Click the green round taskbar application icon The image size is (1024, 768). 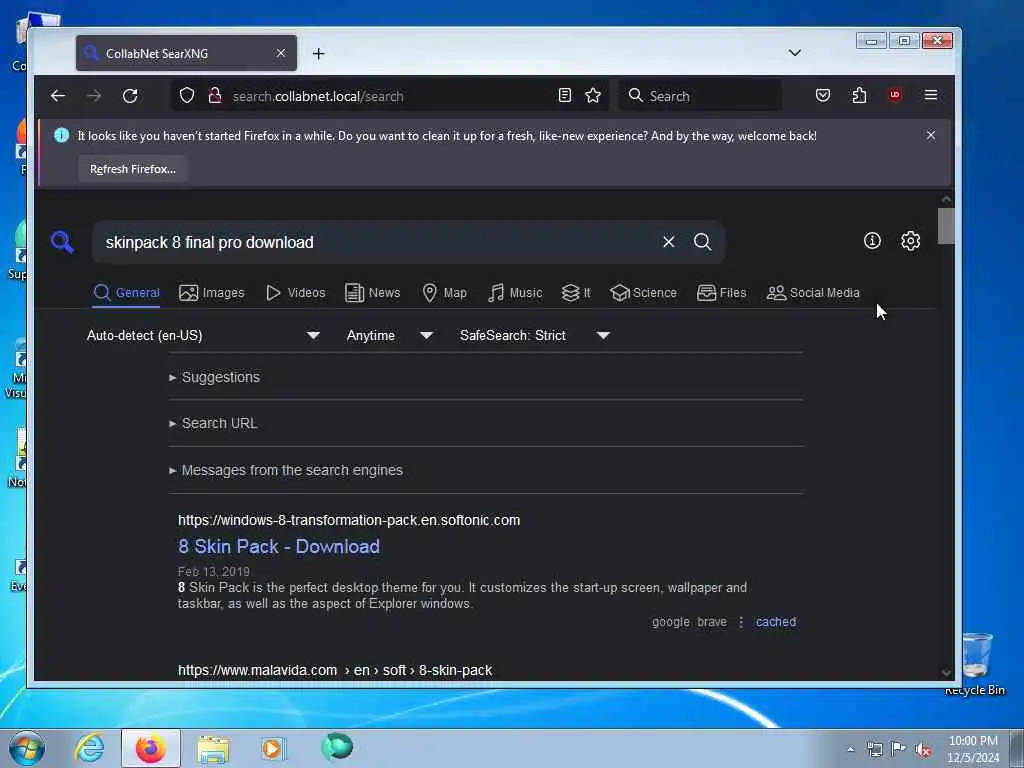(337, 746)
